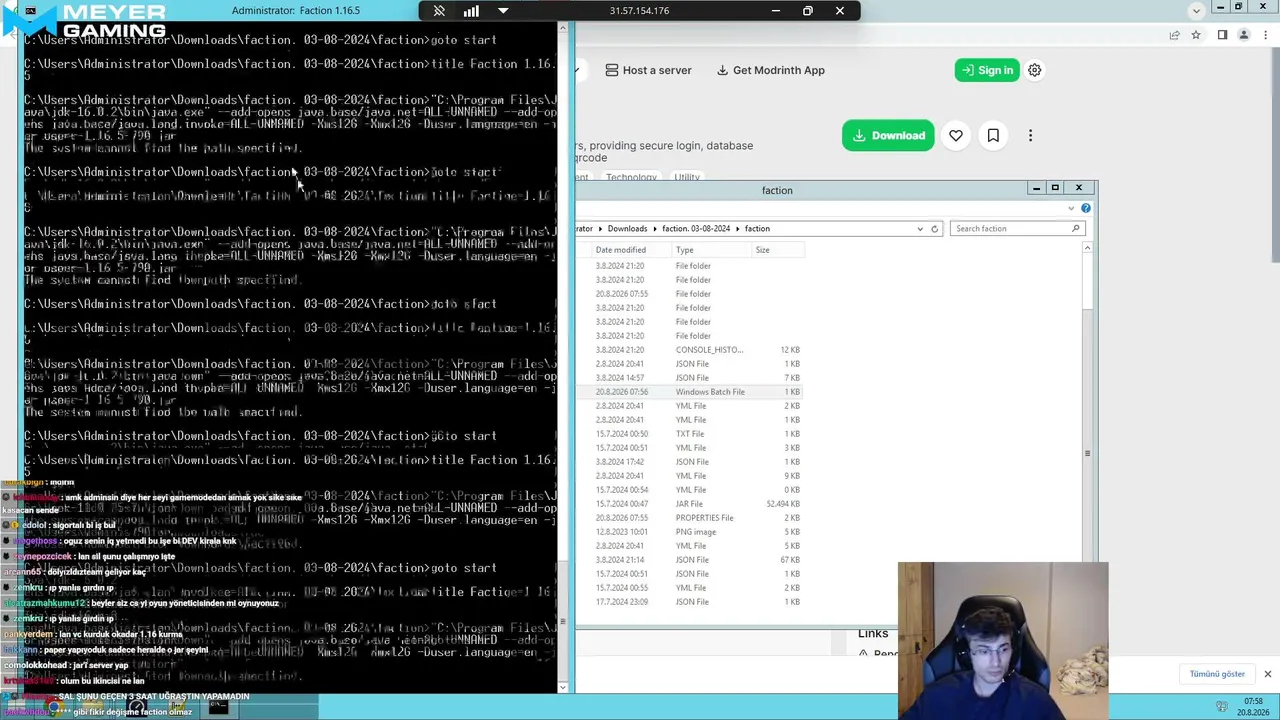Select the JSON File row sized 67 KB
1280x720 pixels.
point(689,560)
